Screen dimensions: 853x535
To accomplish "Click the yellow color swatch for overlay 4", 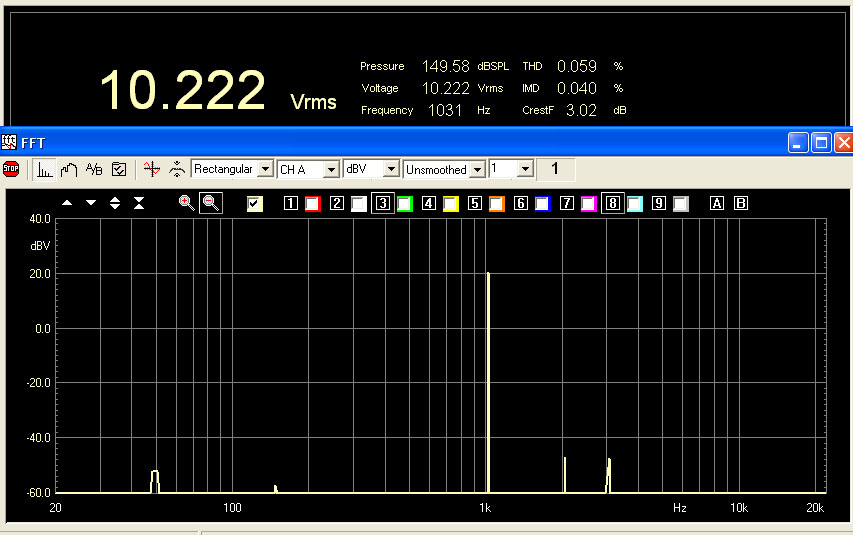I will click(x=451, y=204).
